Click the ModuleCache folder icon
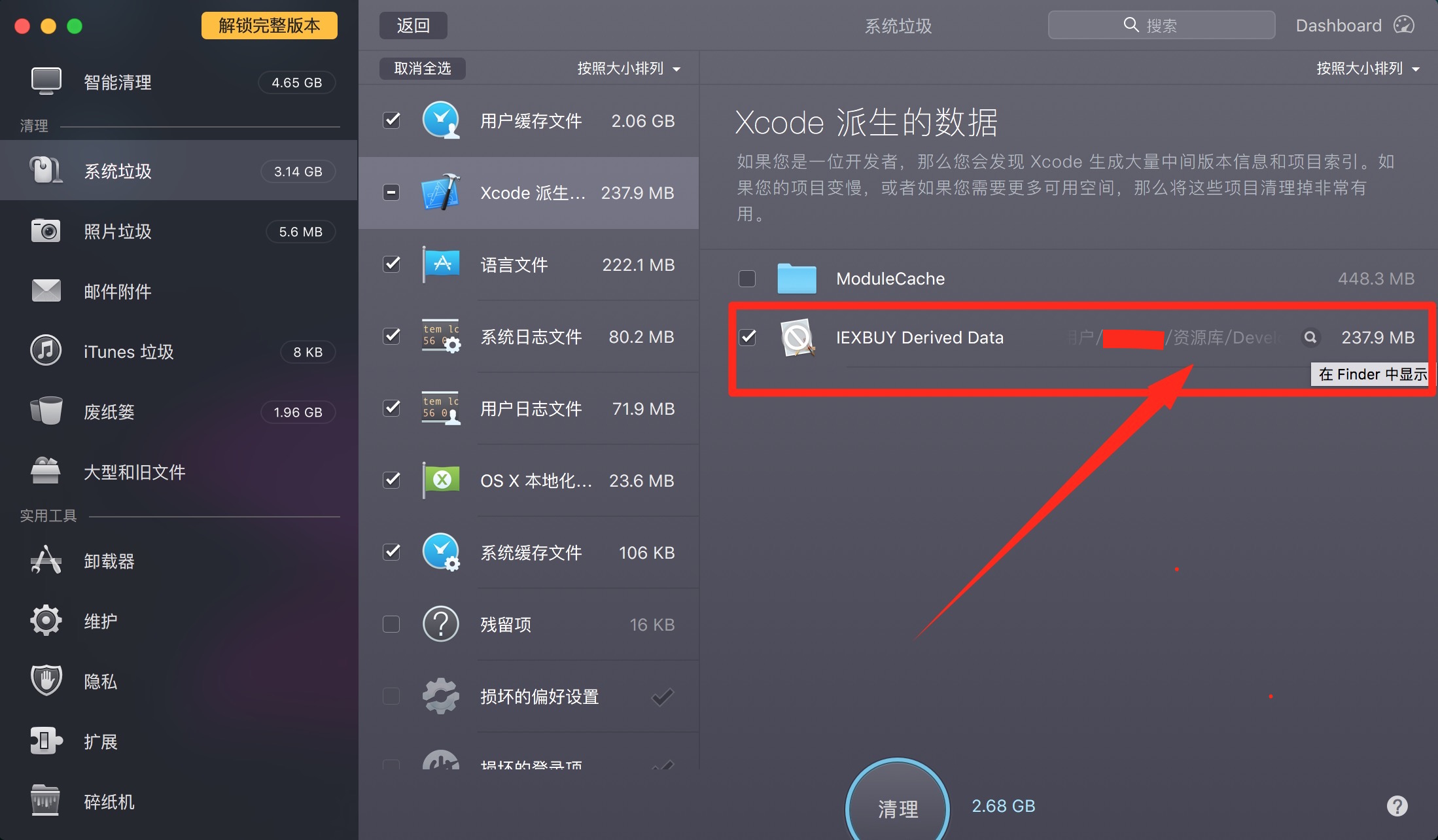The height and width of the screenshot is (840, 1438). tap(796, 278)
